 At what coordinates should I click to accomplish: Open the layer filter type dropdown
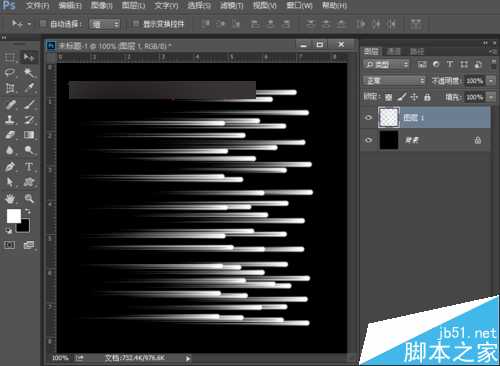coord(386,64)
